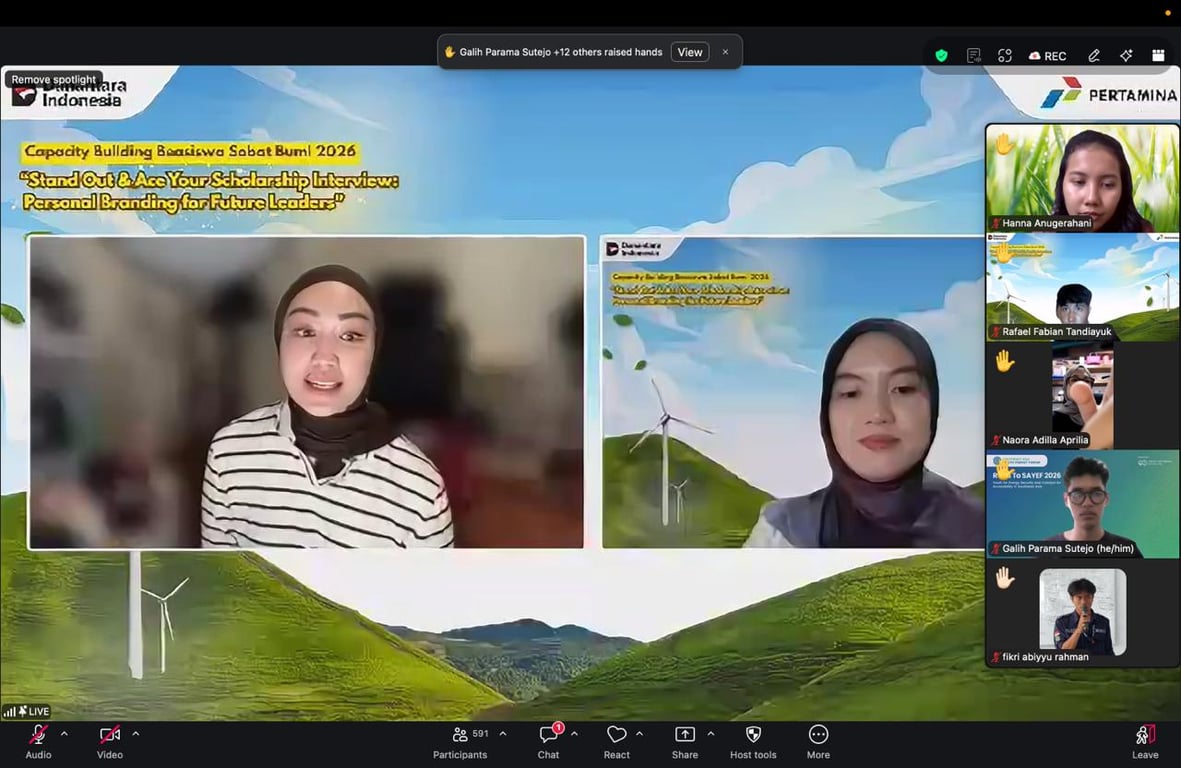1181x768 pixels.
Task: Click the 'Capacity Building Beasiswa Sobat Bumi 2026' heading
Action: [190, 151]
